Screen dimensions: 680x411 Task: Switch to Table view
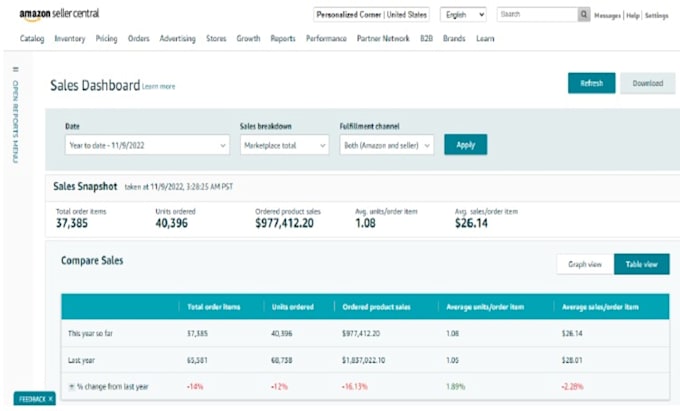click(x=642, y=264)
